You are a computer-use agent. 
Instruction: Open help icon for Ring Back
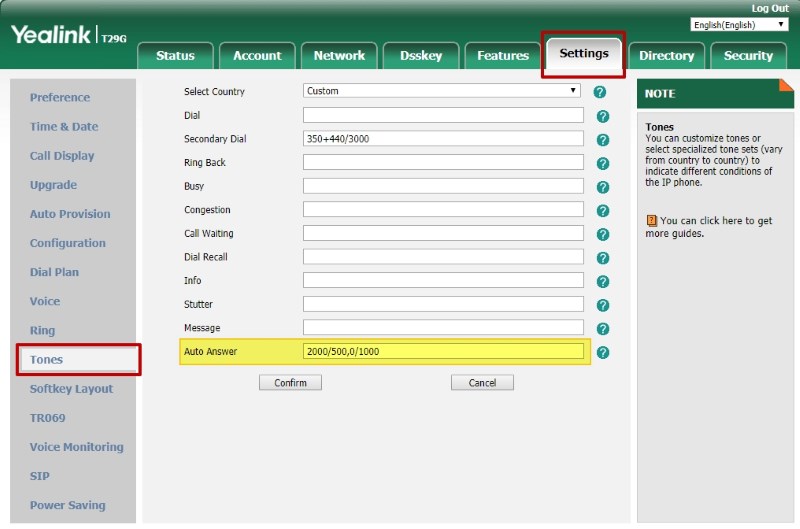click(x=603, y=164)
